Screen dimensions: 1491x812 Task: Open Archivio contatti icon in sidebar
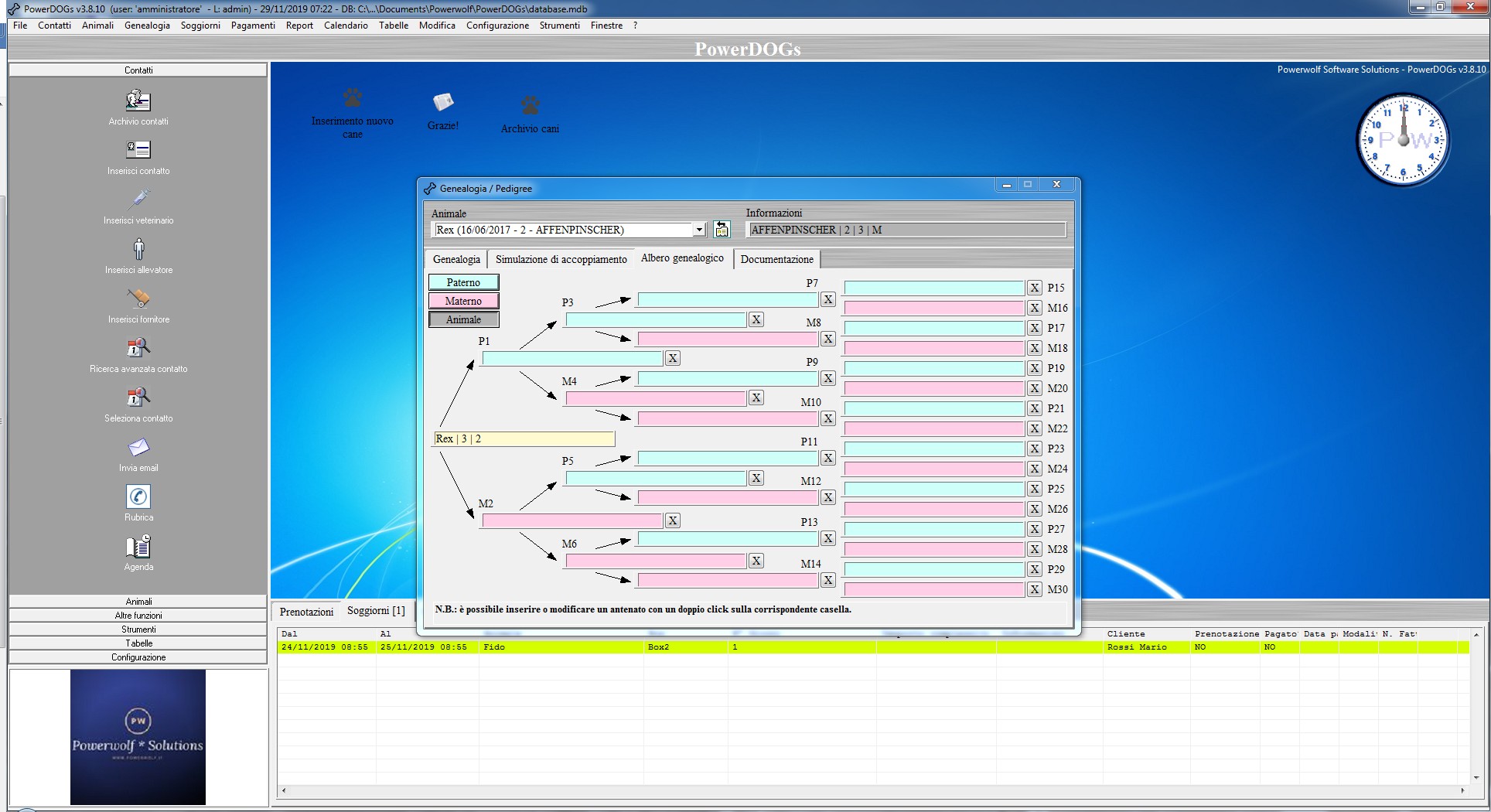[x=138, y=101]
